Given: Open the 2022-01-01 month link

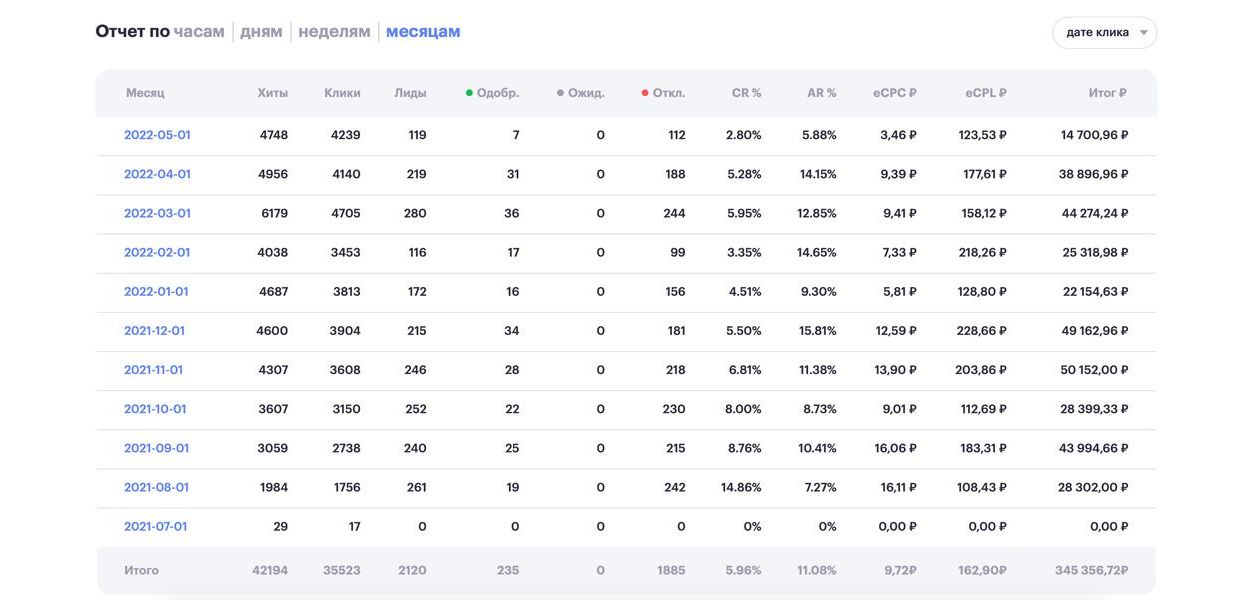Looking at the screenshot, I should click(x=156, y=292).
